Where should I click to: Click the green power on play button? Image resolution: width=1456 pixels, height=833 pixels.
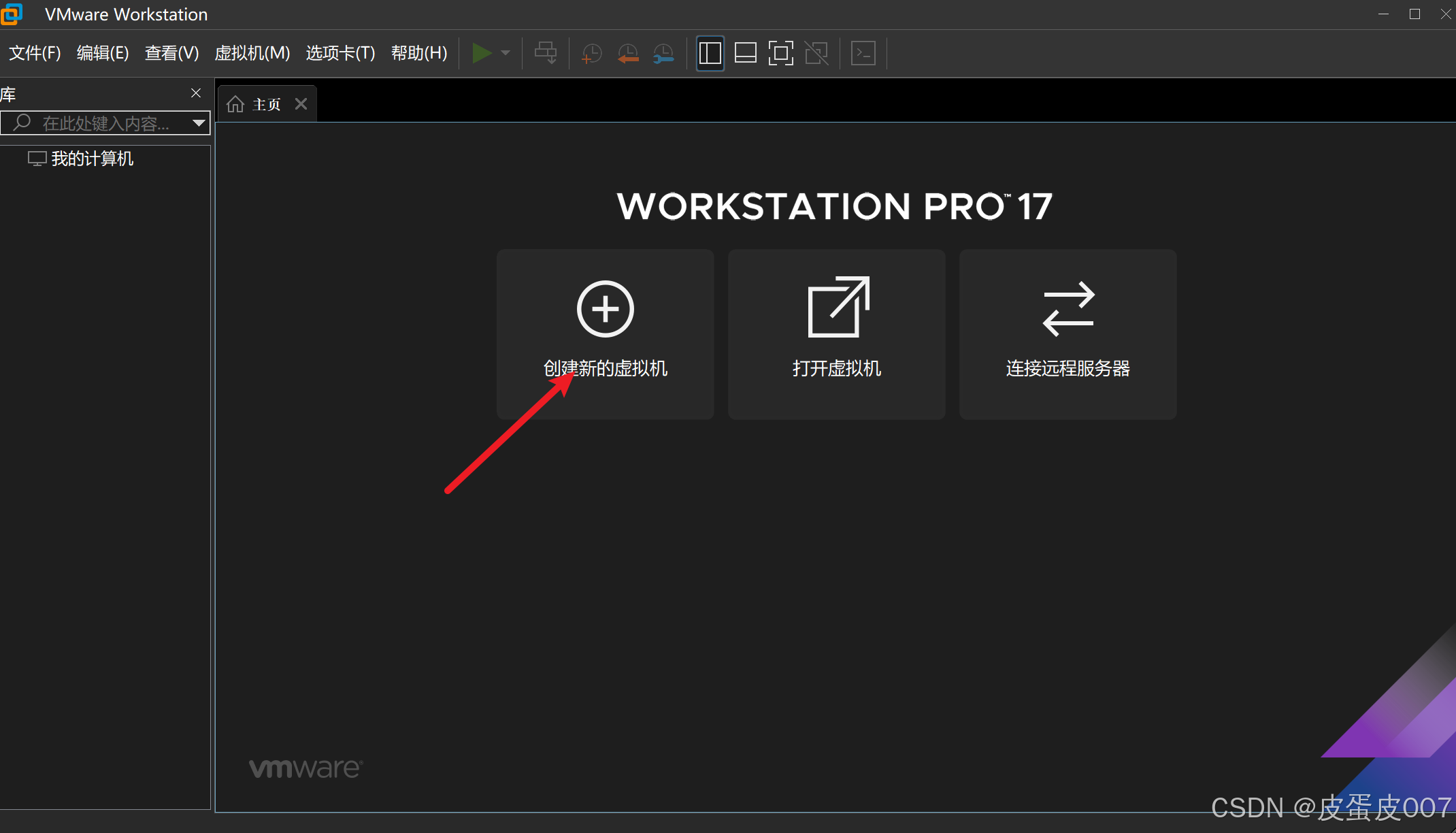tap(481, 53)
